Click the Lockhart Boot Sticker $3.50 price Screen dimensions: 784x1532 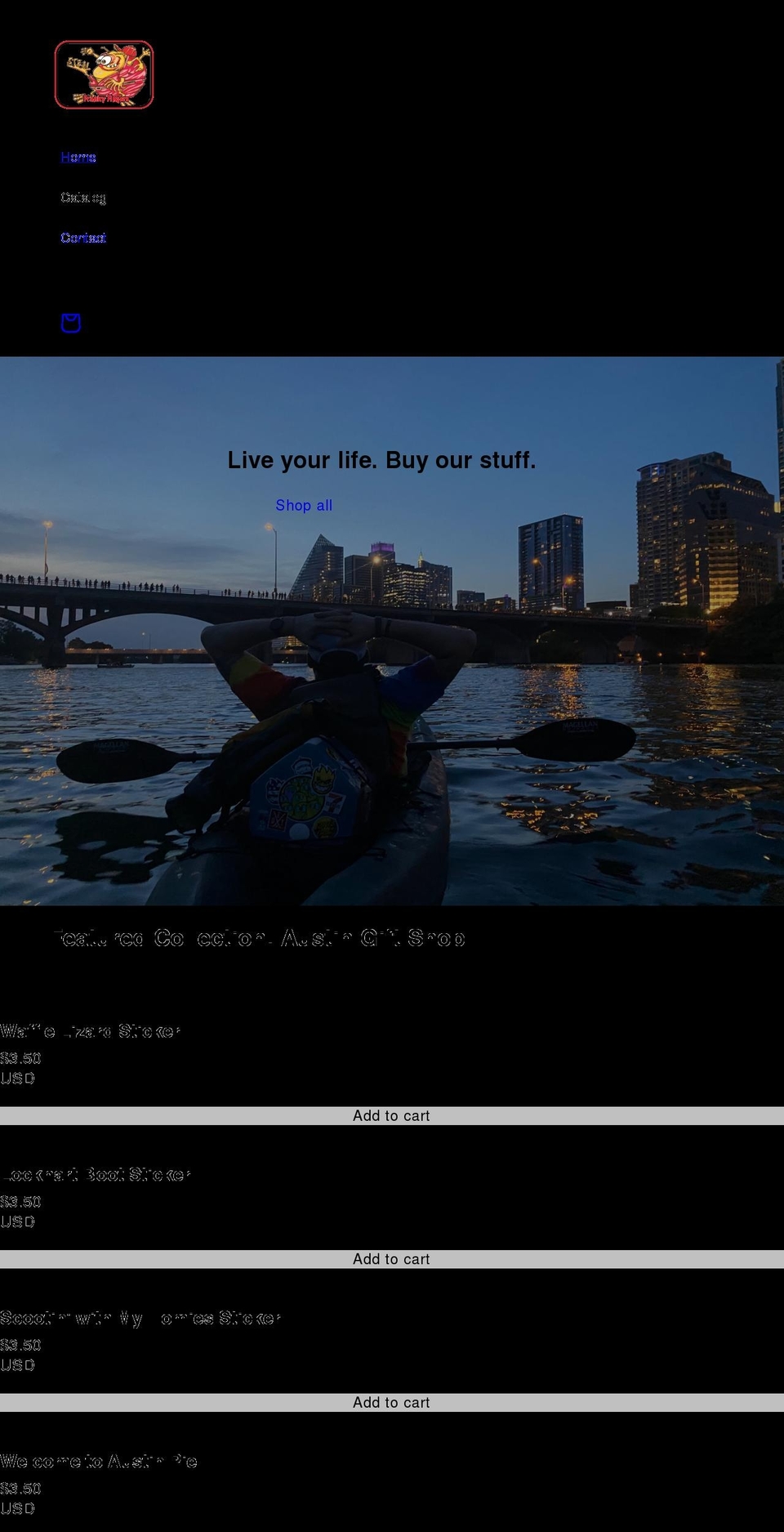pos(20,1202)
